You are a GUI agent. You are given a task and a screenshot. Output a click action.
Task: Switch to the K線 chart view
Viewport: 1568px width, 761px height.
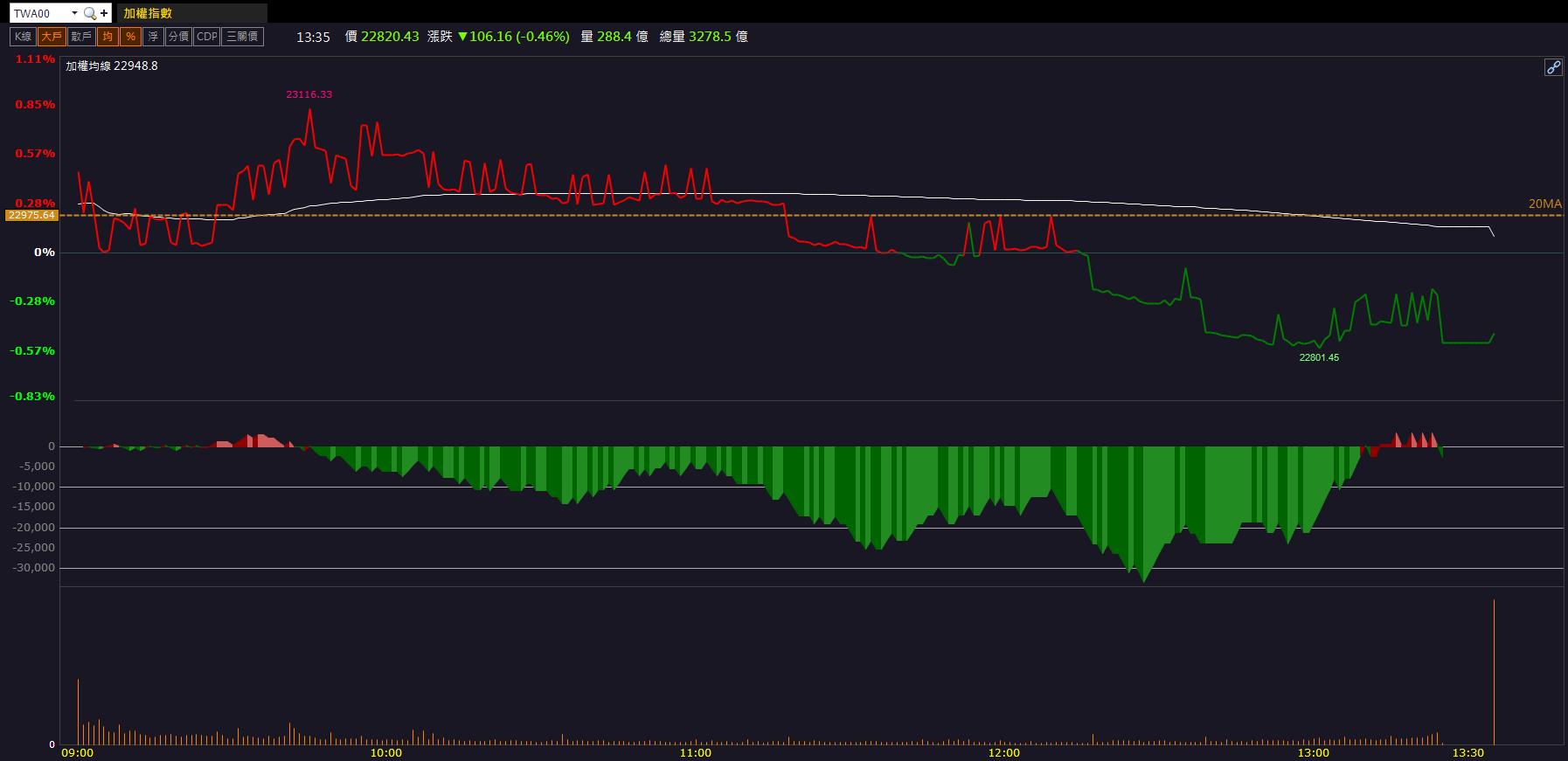[22, 37]
